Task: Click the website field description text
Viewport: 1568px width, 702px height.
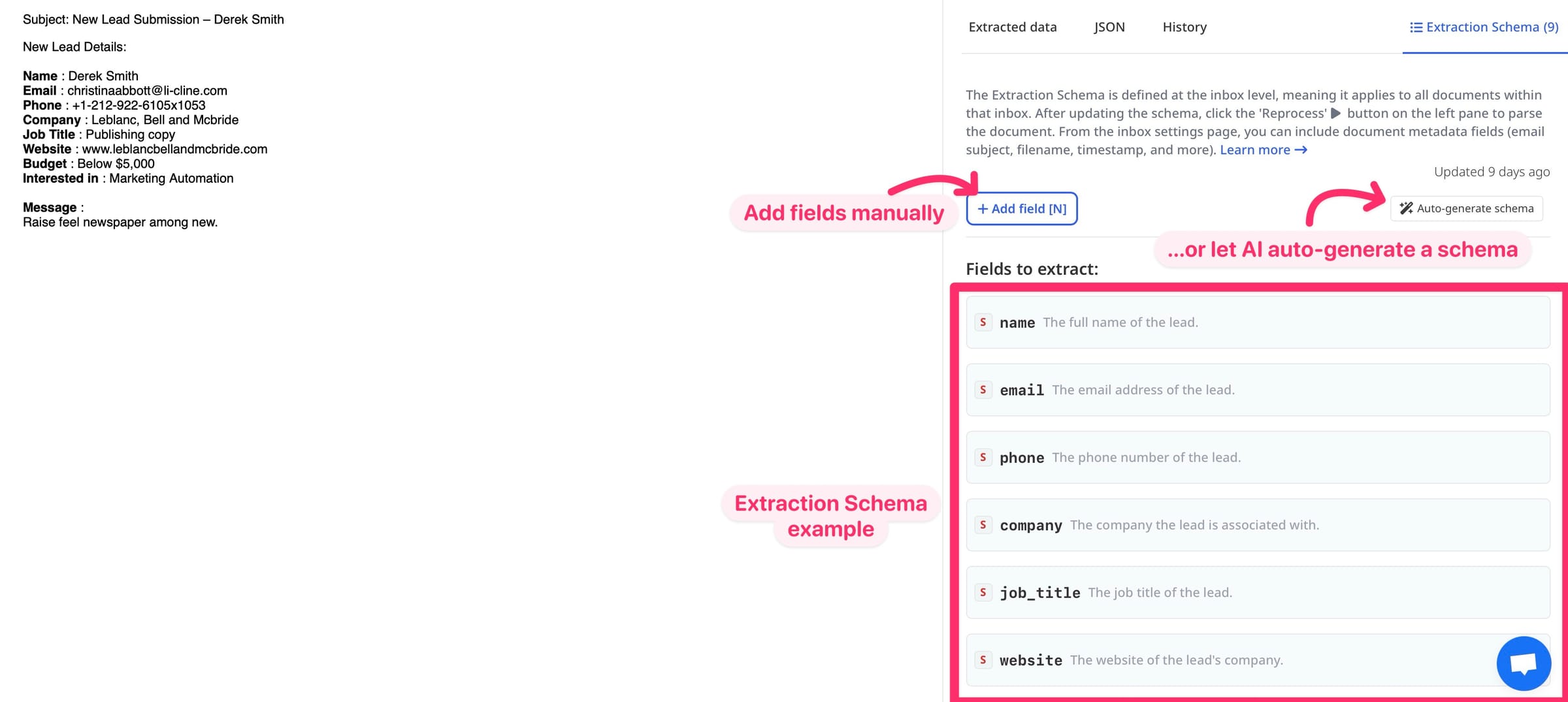Action: 1176,660
